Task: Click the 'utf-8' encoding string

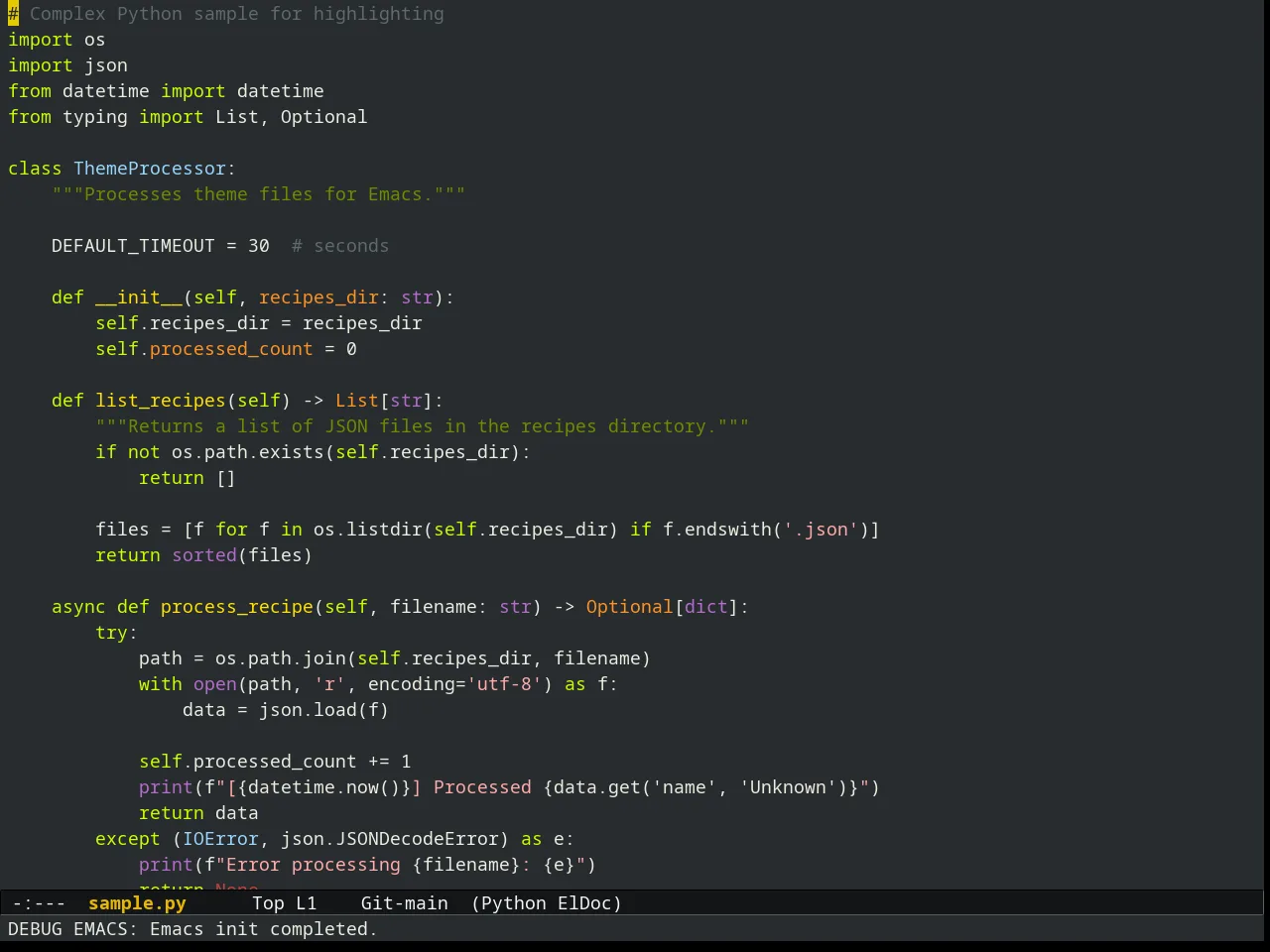Action: point(504,684)
